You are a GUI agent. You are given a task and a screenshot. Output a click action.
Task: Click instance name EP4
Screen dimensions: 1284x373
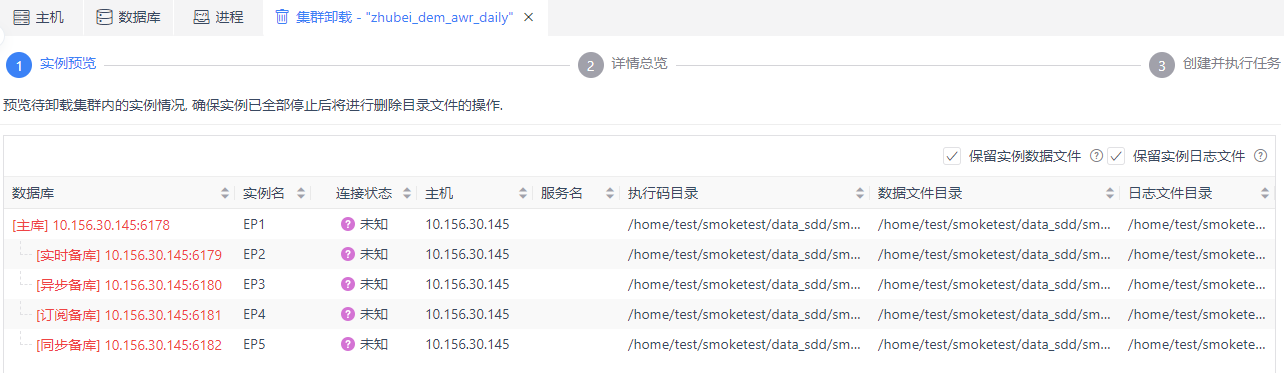tap(254, 314)
